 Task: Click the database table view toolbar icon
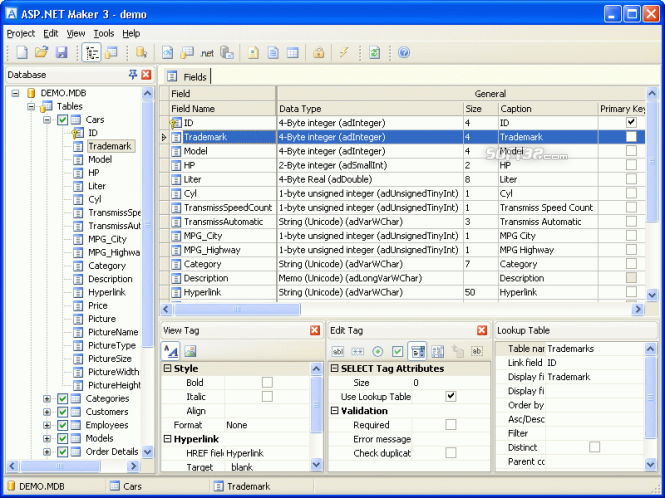point(112,52)
